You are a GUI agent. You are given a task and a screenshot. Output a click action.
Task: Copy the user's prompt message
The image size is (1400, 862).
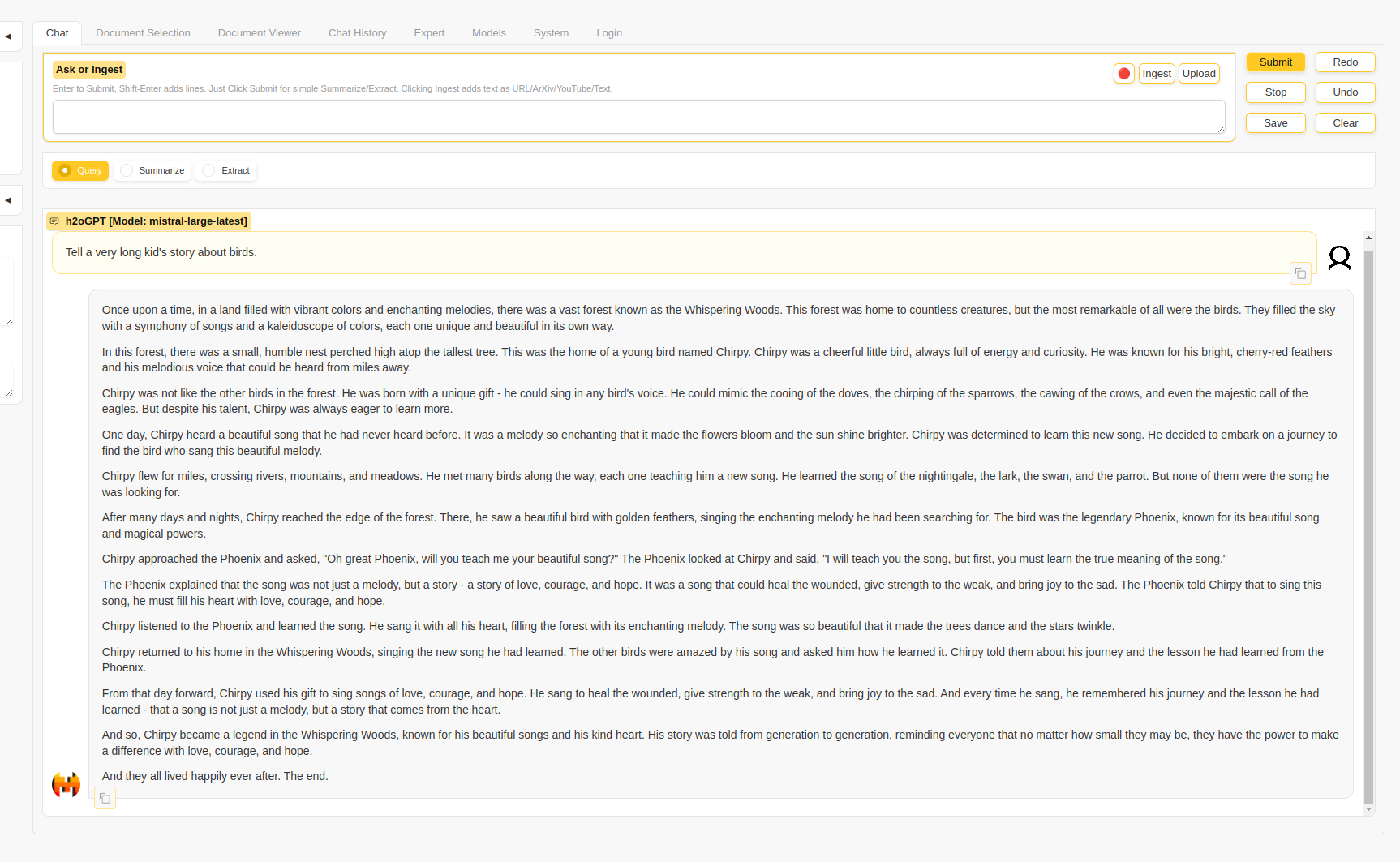(1300, 274)
